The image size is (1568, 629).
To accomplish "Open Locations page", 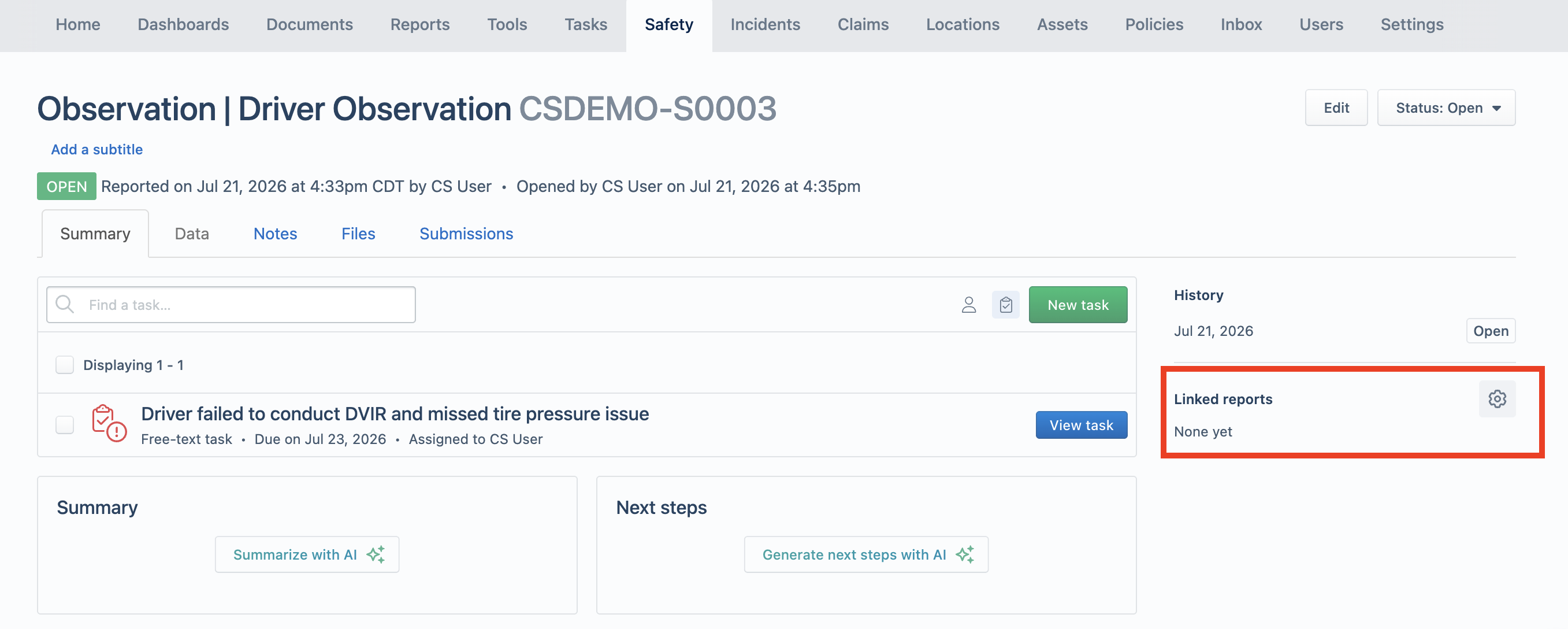I will tap(963, 24).
